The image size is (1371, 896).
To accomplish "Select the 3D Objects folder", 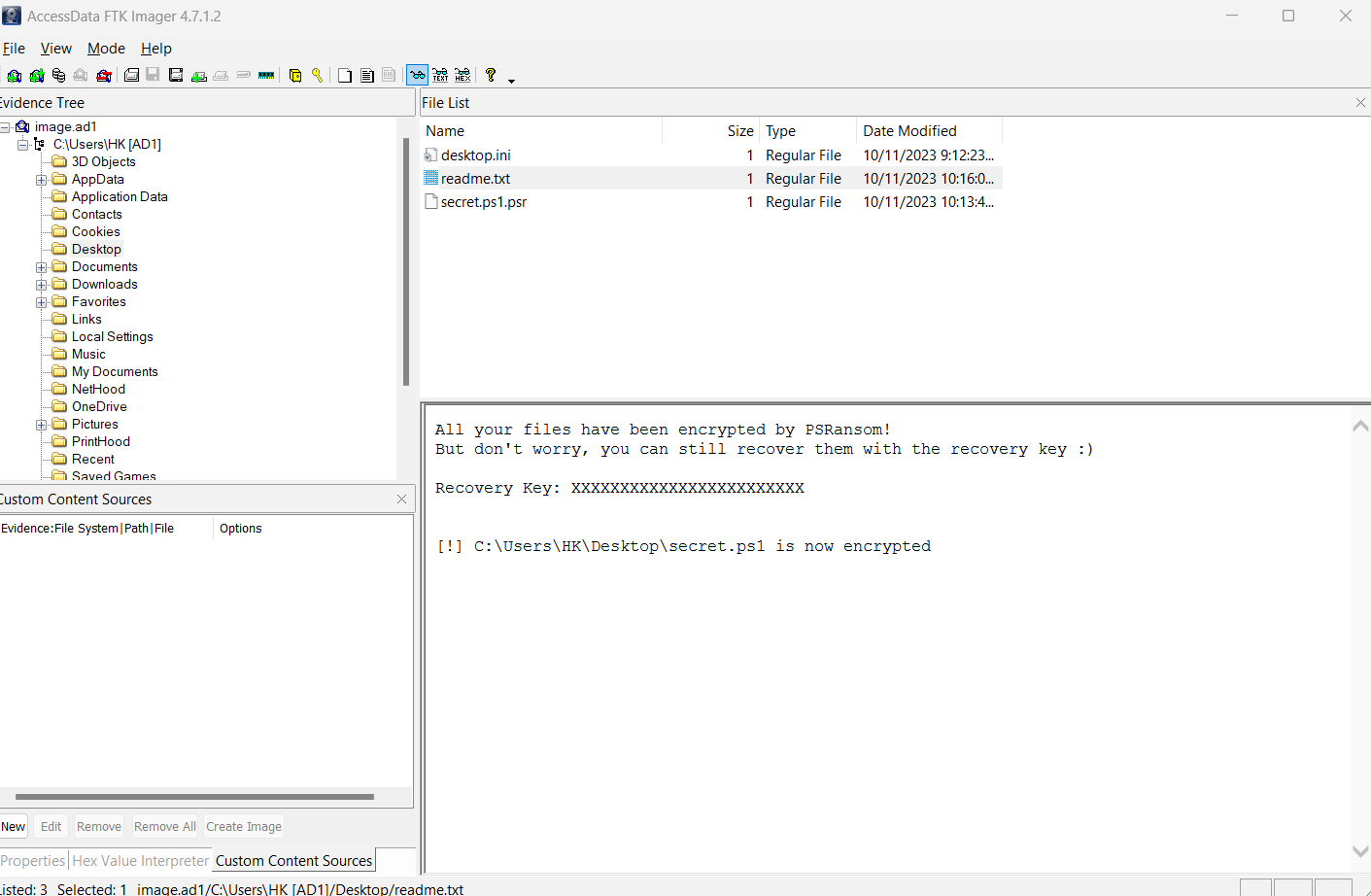I will (x=104, y=162).
